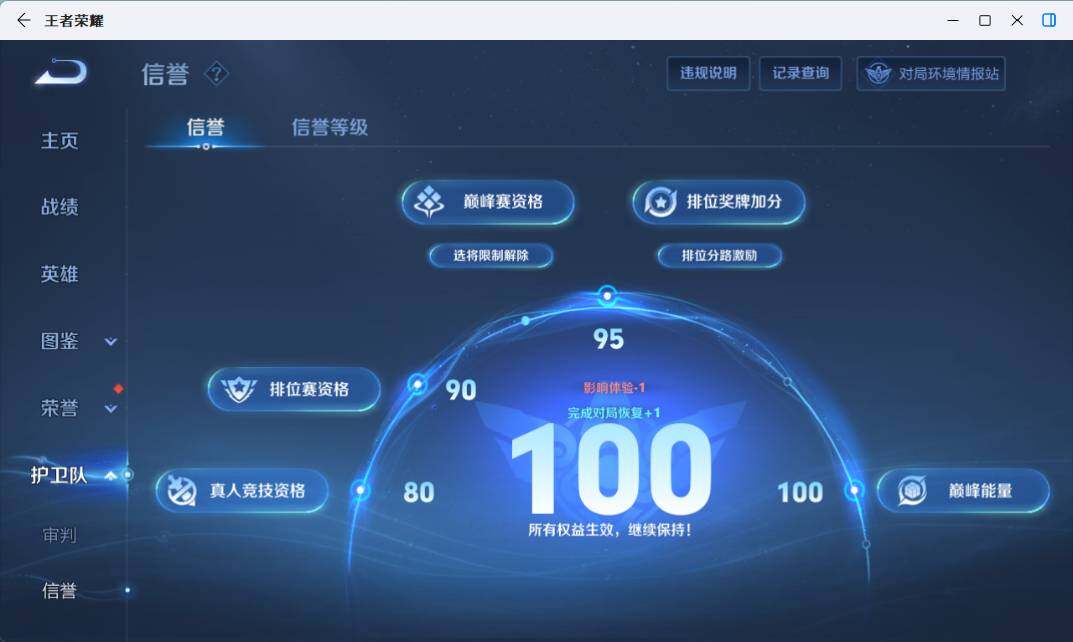
Task: Click the split-screen icon in the title bar
Action: [x=1049, y=20]
